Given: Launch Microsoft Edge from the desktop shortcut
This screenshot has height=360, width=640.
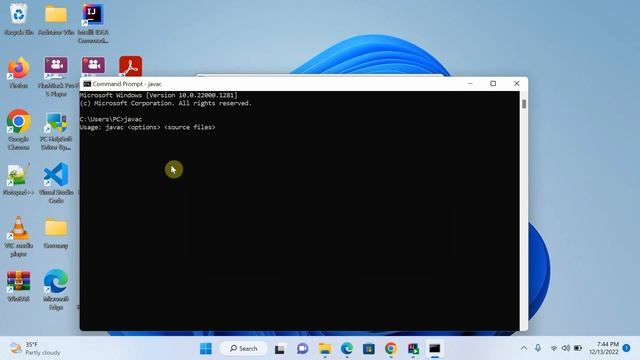Looking at the screenshot, I should 56,290.
